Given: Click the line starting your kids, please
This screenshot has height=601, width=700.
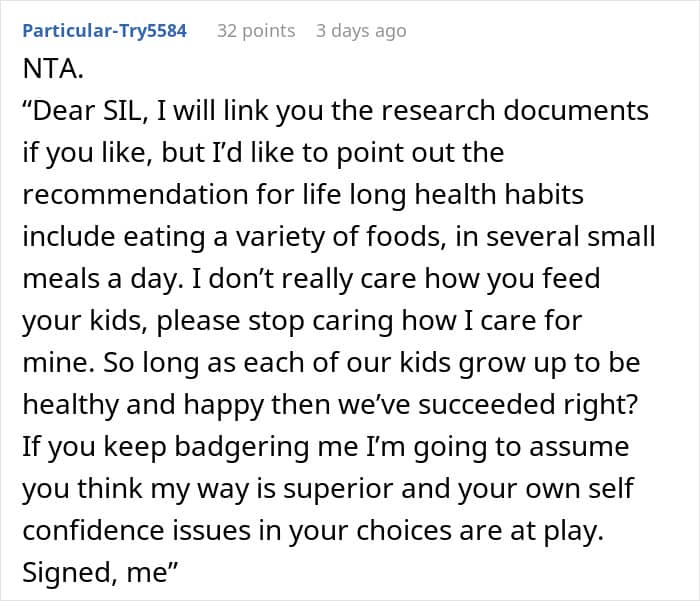Looking at the screenshot, I should click(x=302, y=321).
